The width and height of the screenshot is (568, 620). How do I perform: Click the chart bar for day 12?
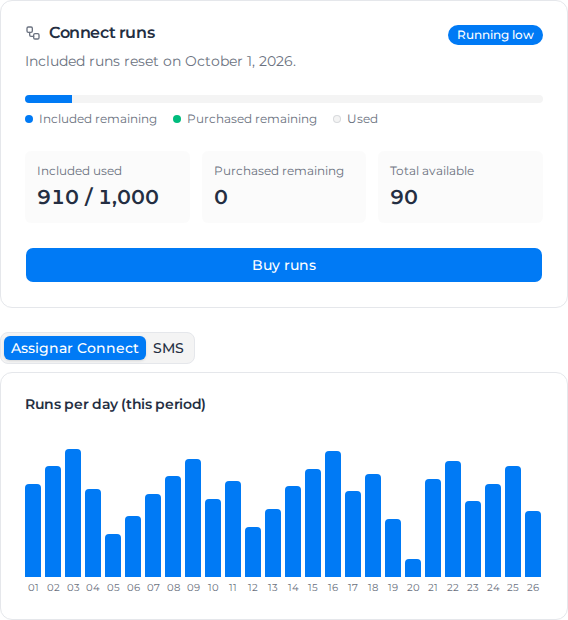(x=253, y=552)
